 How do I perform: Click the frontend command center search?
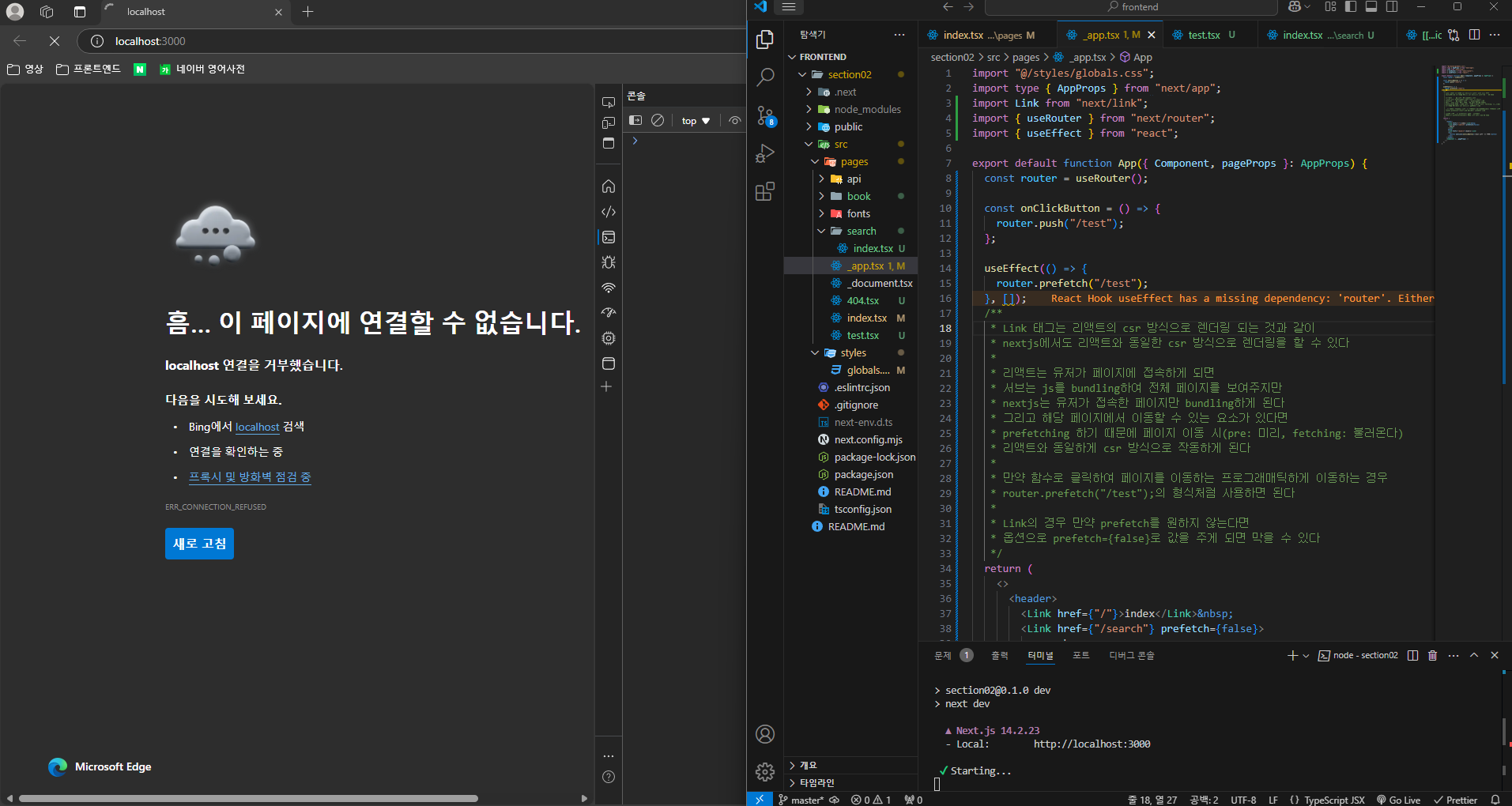click(1132, 7)
